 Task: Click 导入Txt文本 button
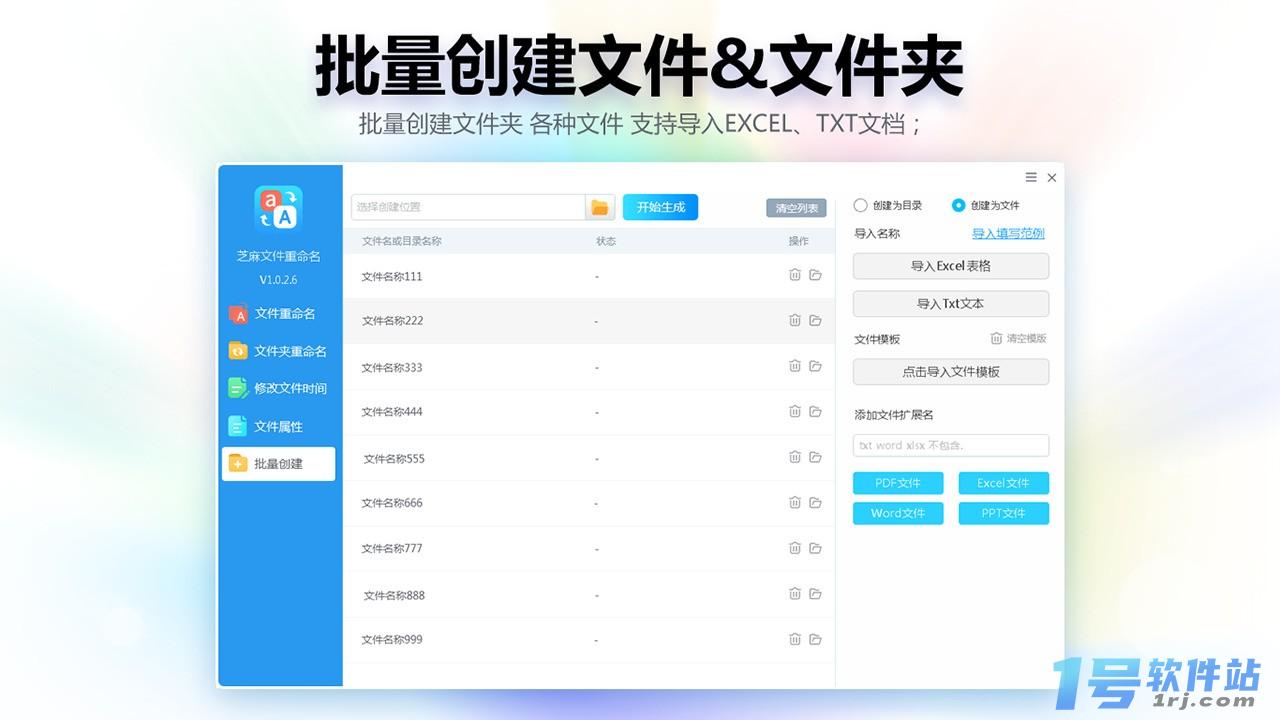pyautogui.click(x=951, y=304)
